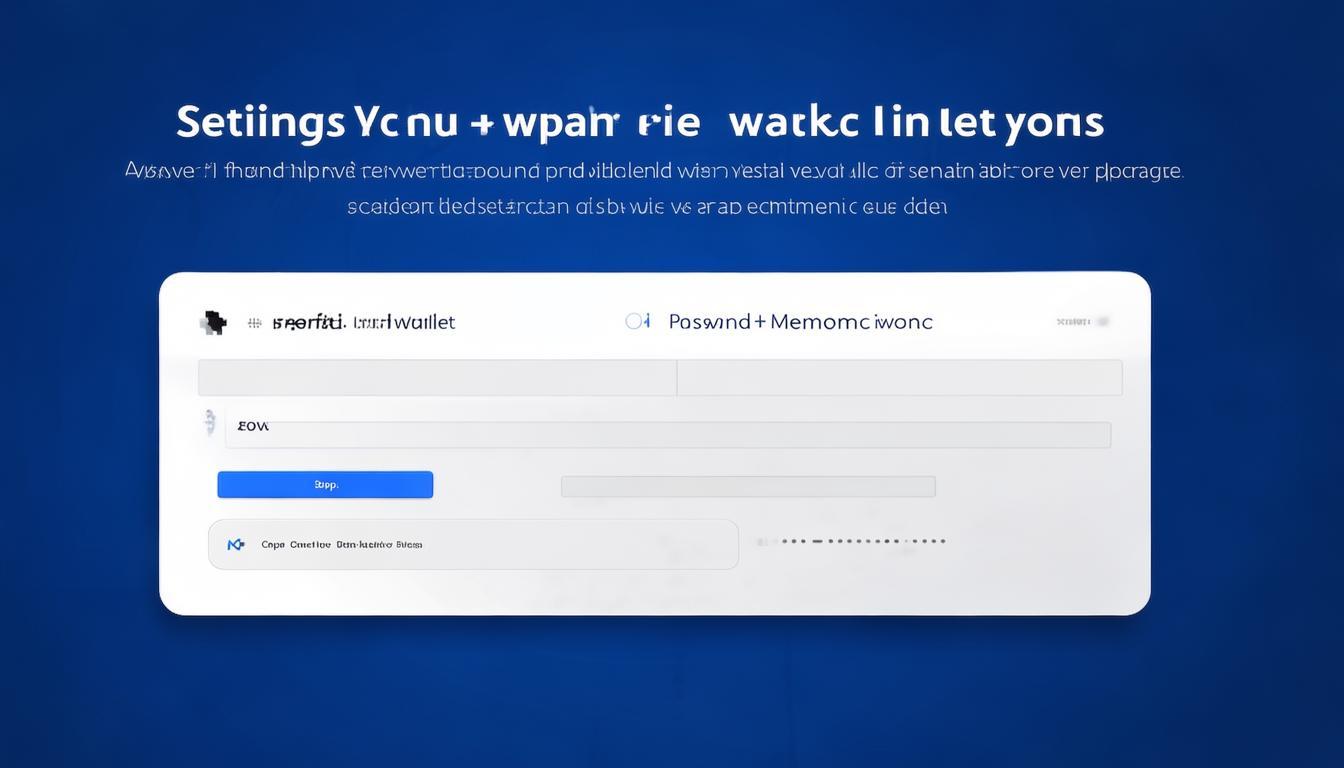Click the second line of subtitle text
Screen dimensions: 1344x768
pyautogui.click(x=647, y=207)
